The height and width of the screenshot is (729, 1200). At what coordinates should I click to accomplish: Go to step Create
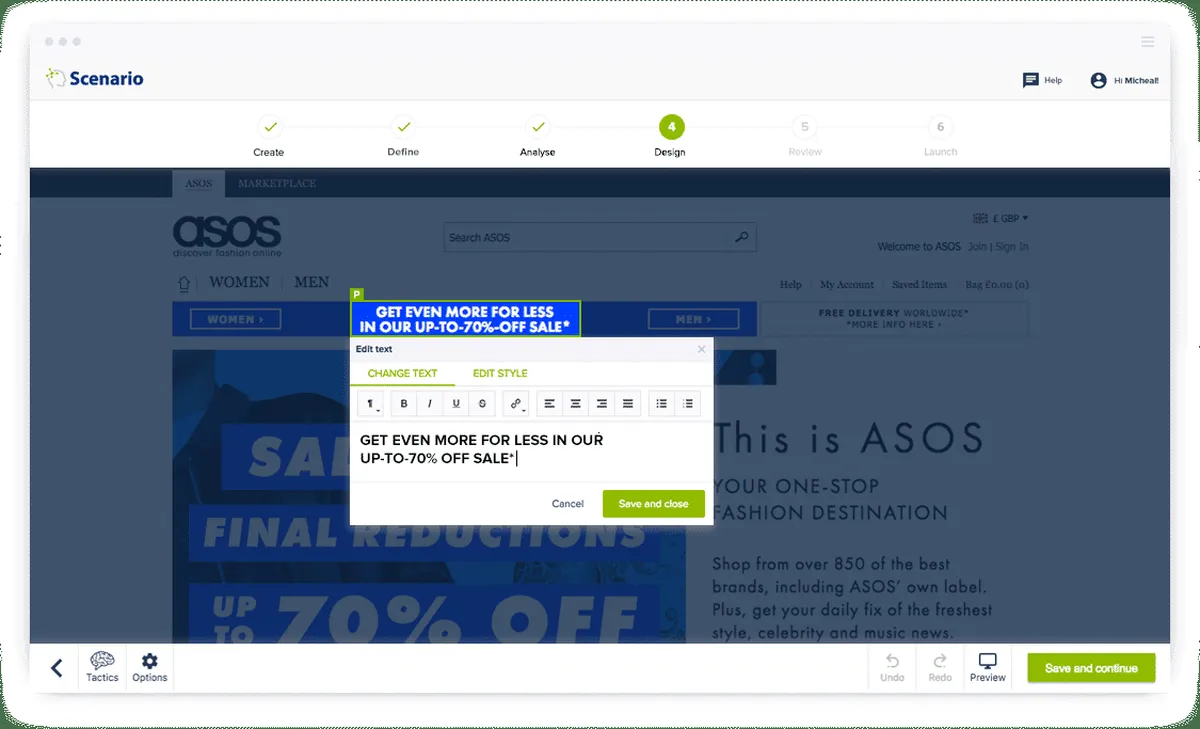coord(269,137)
